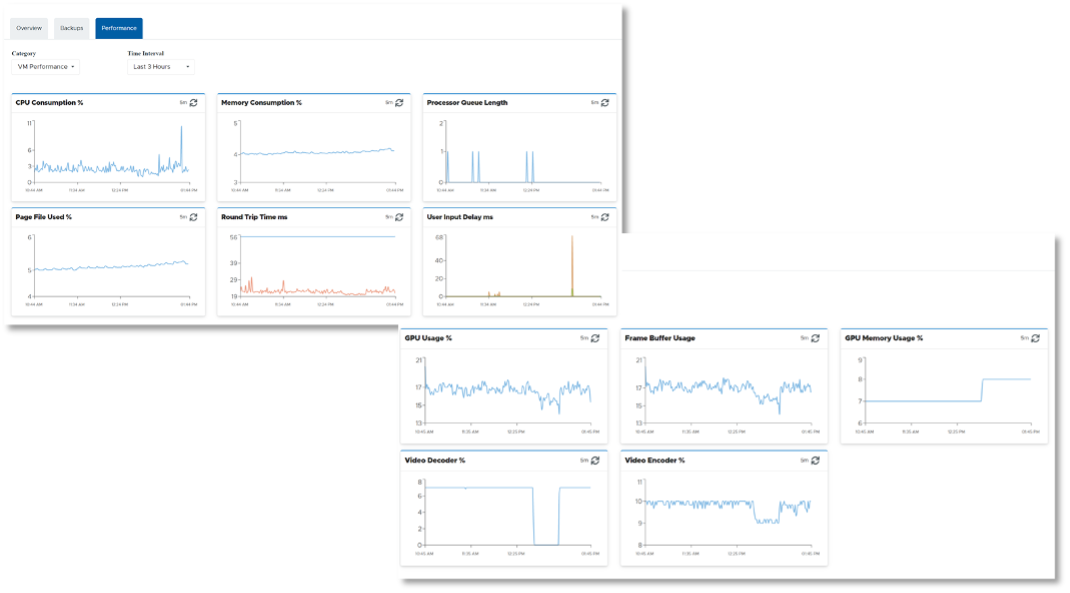Refresh the GPU Memory Usage % chart

(1035, 338)
